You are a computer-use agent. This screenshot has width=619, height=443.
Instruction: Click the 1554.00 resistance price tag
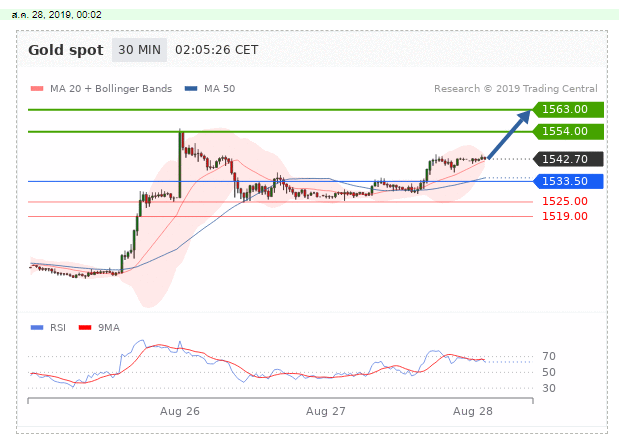pyautogui.click(x=568, y=131)
